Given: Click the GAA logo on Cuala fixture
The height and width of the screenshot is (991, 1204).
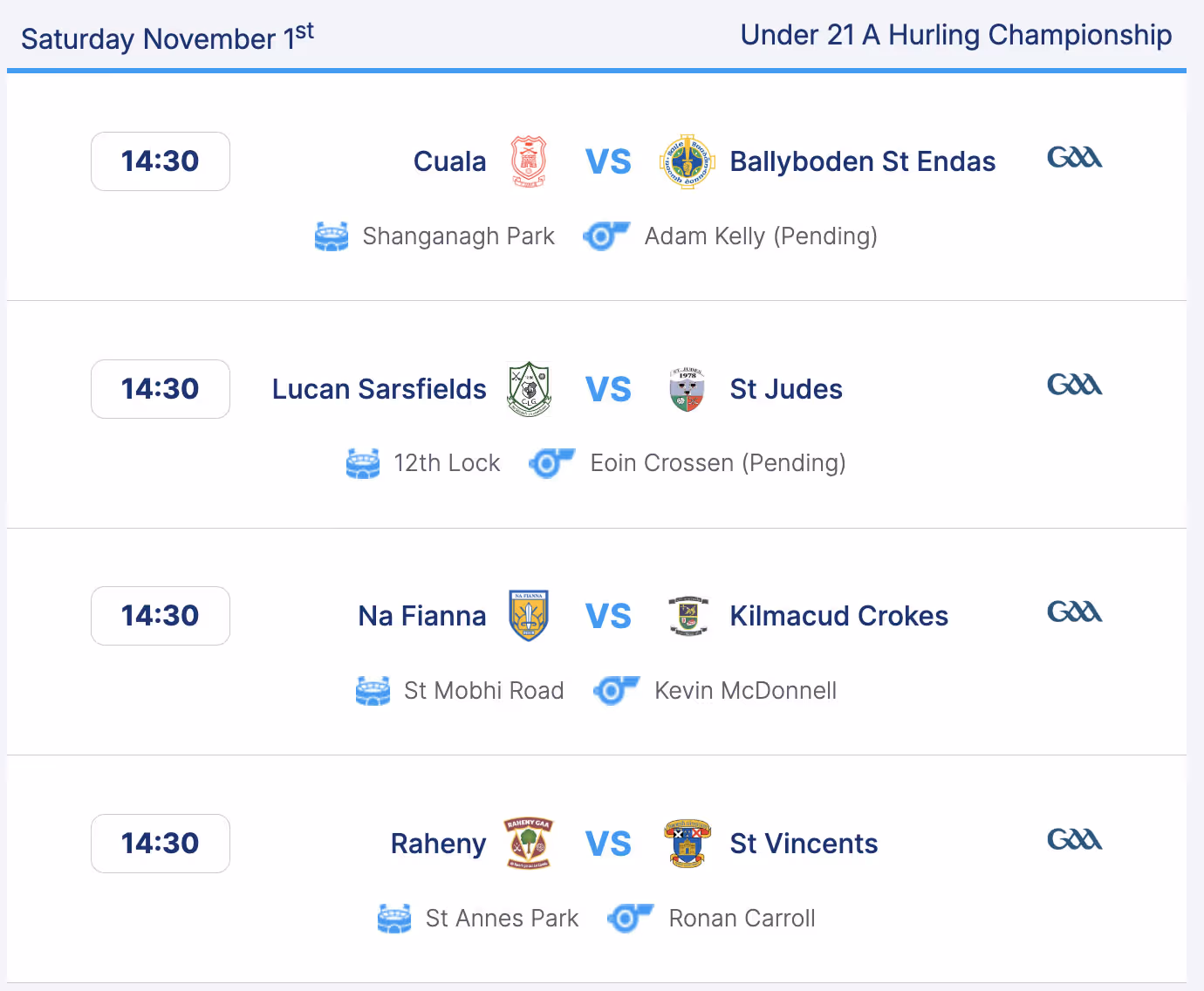Looking at the screenshot, I should 1074,158.
